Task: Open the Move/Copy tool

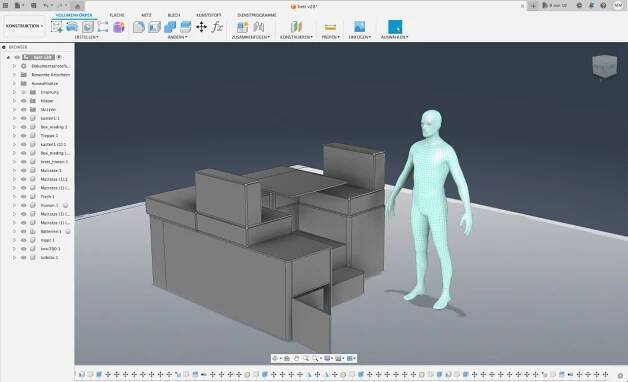Action: [x=201, y=27]
